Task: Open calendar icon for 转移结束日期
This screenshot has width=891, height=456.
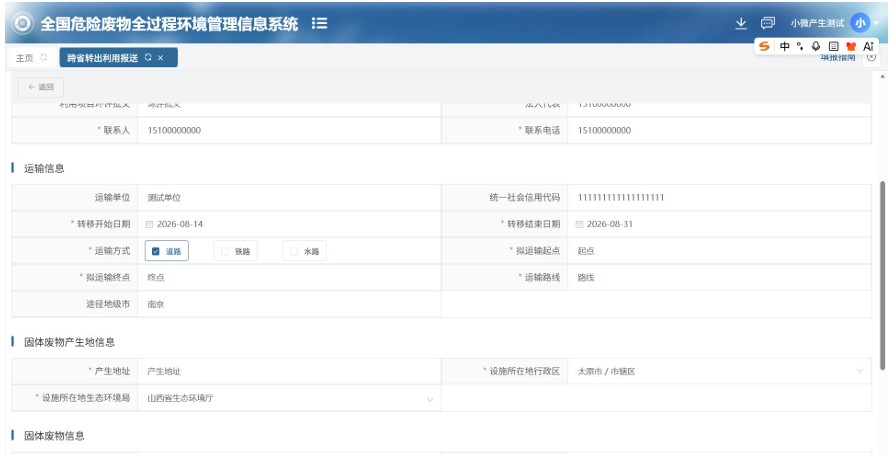Action: (x=579, y=224)
